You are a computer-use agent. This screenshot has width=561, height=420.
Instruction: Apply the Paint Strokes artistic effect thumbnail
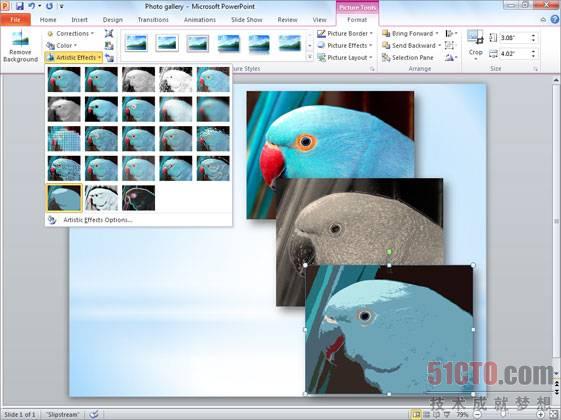(101, 109)
